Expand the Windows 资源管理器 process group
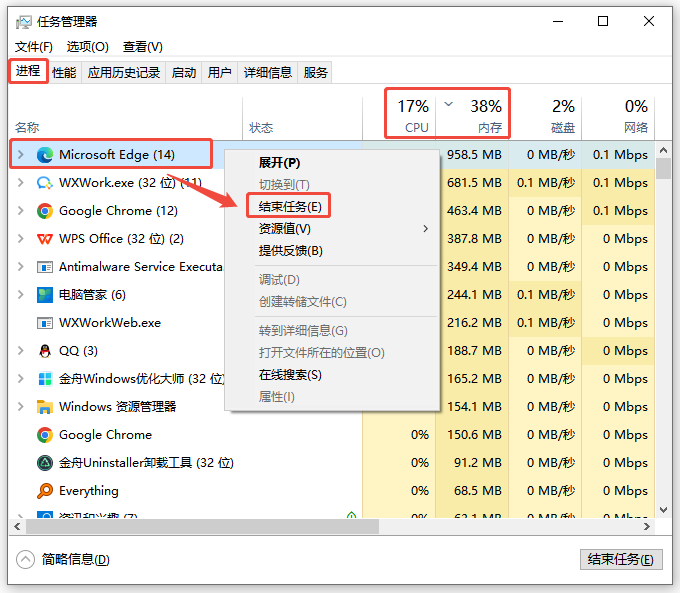The image size is (680, 593). 20,406
